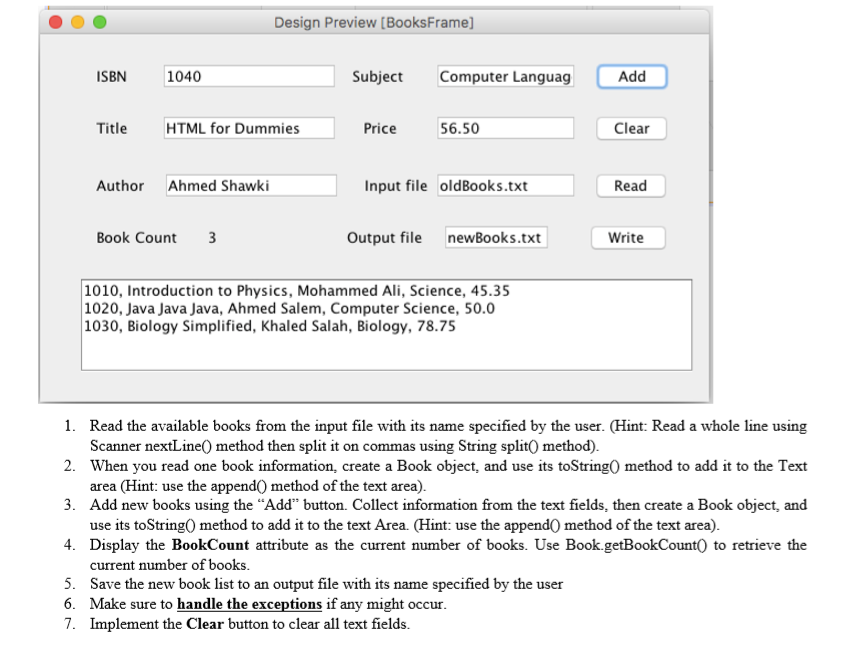Click the Book Count label
The width and height of the screenshot is (861, 666).
point(136,238)
